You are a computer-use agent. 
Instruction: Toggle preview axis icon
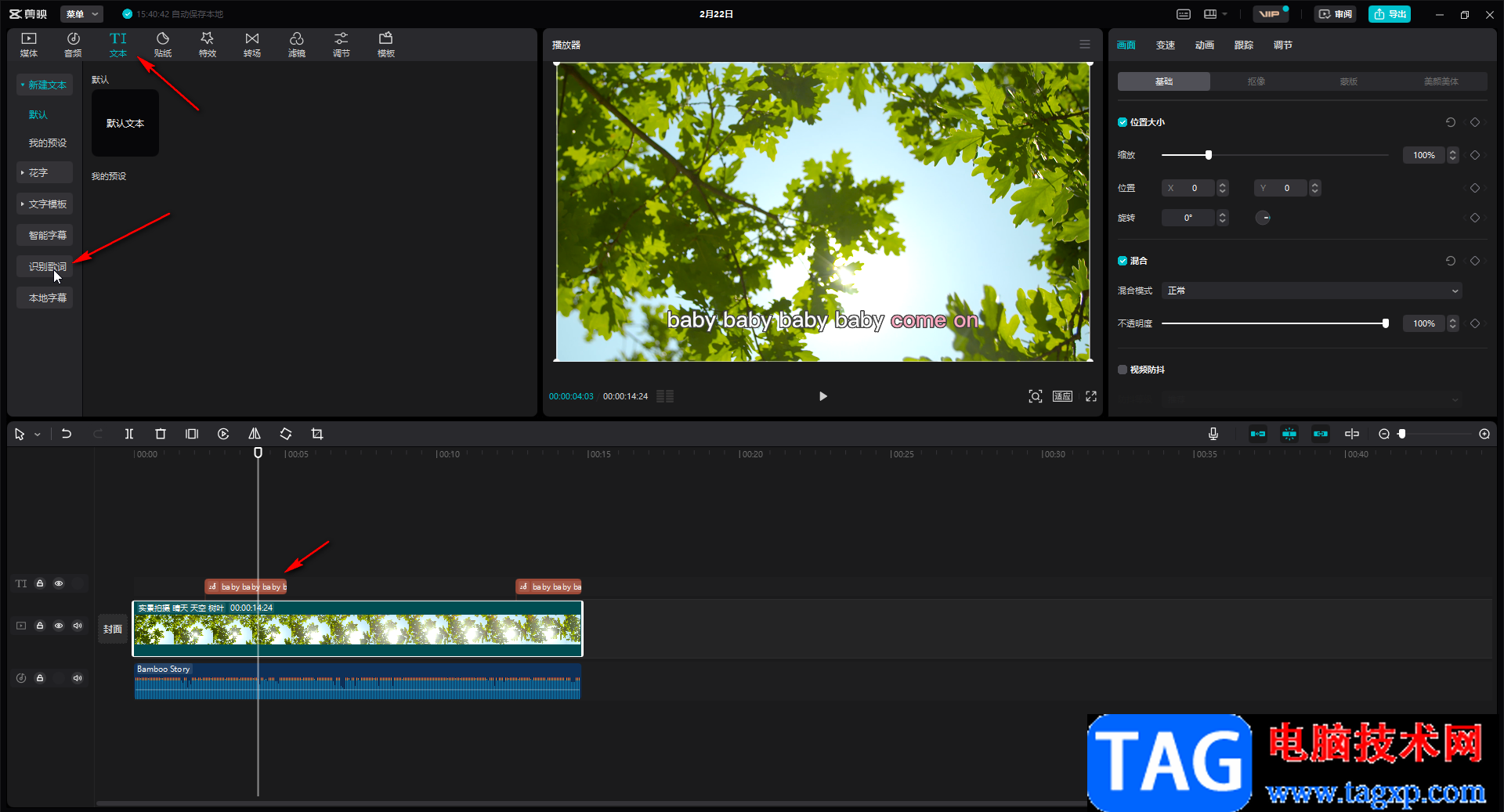pyautogui.click(x=1352, y=434)
